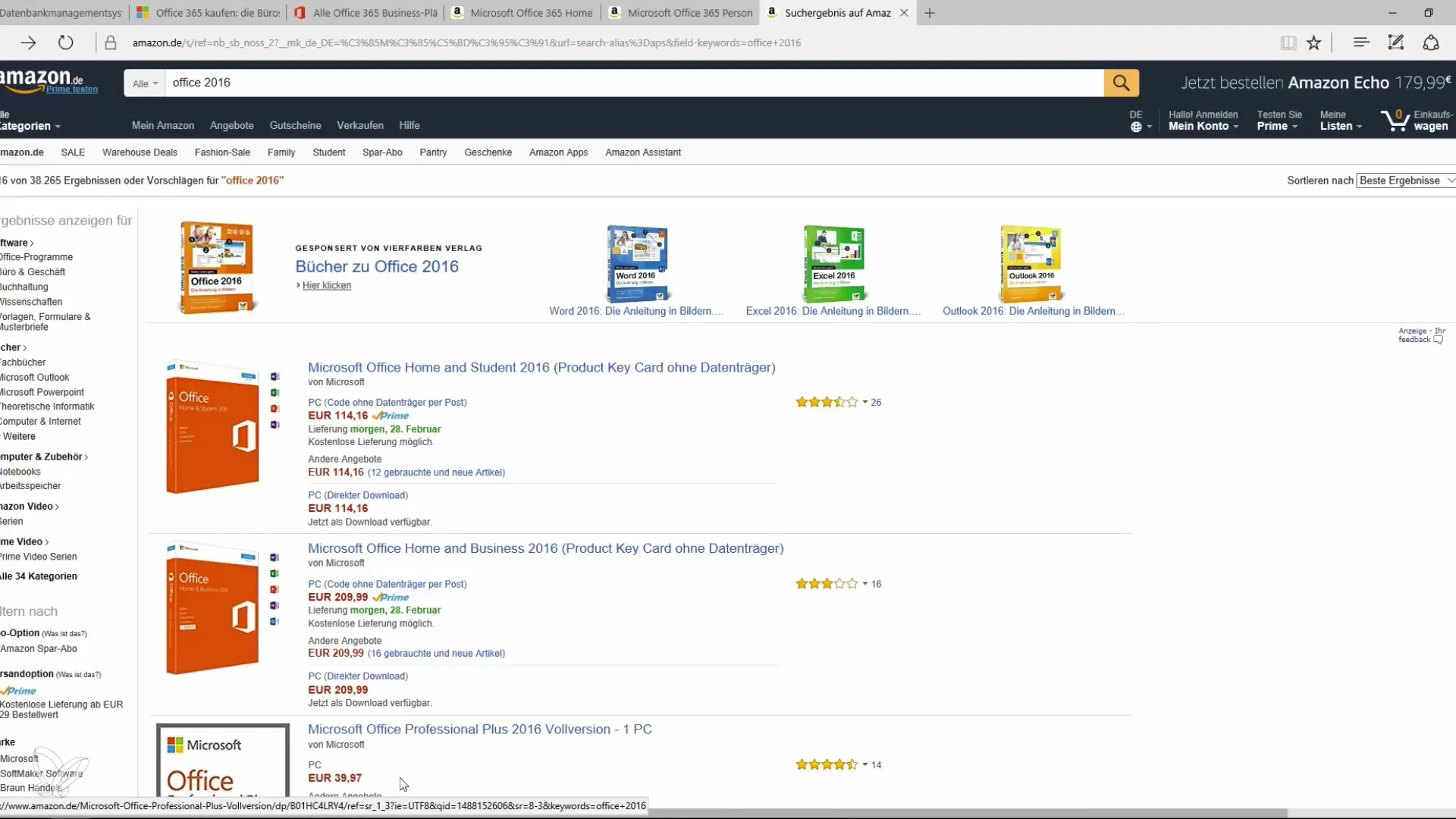Screen dimensions: 1456x819
Task: Click Alle 34 Kategorien in sidebar
Action: [39, 576]
